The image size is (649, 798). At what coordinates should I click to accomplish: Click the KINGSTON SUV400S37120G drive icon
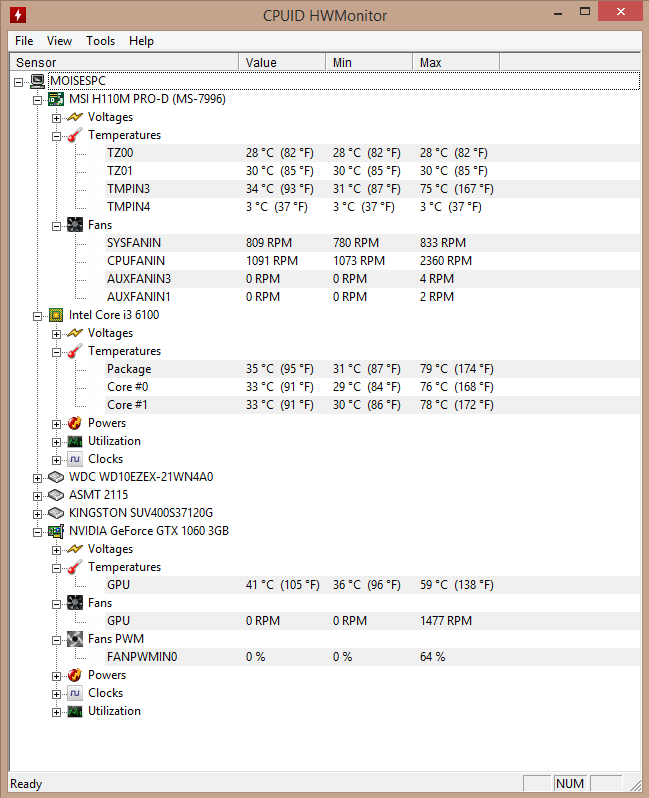point(56,513)
